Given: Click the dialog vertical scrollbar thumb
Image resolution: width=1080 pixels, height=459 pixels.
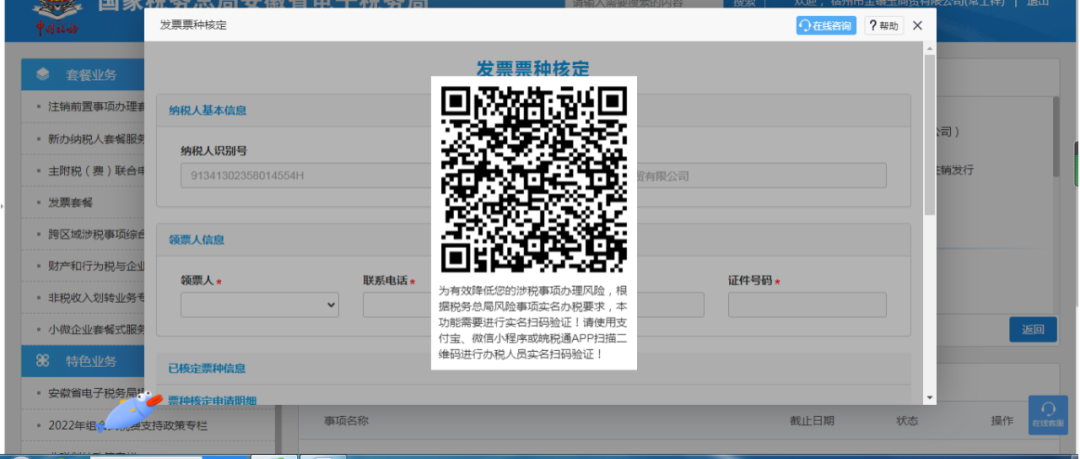Looking at the screenshot, I should [929, 134].
